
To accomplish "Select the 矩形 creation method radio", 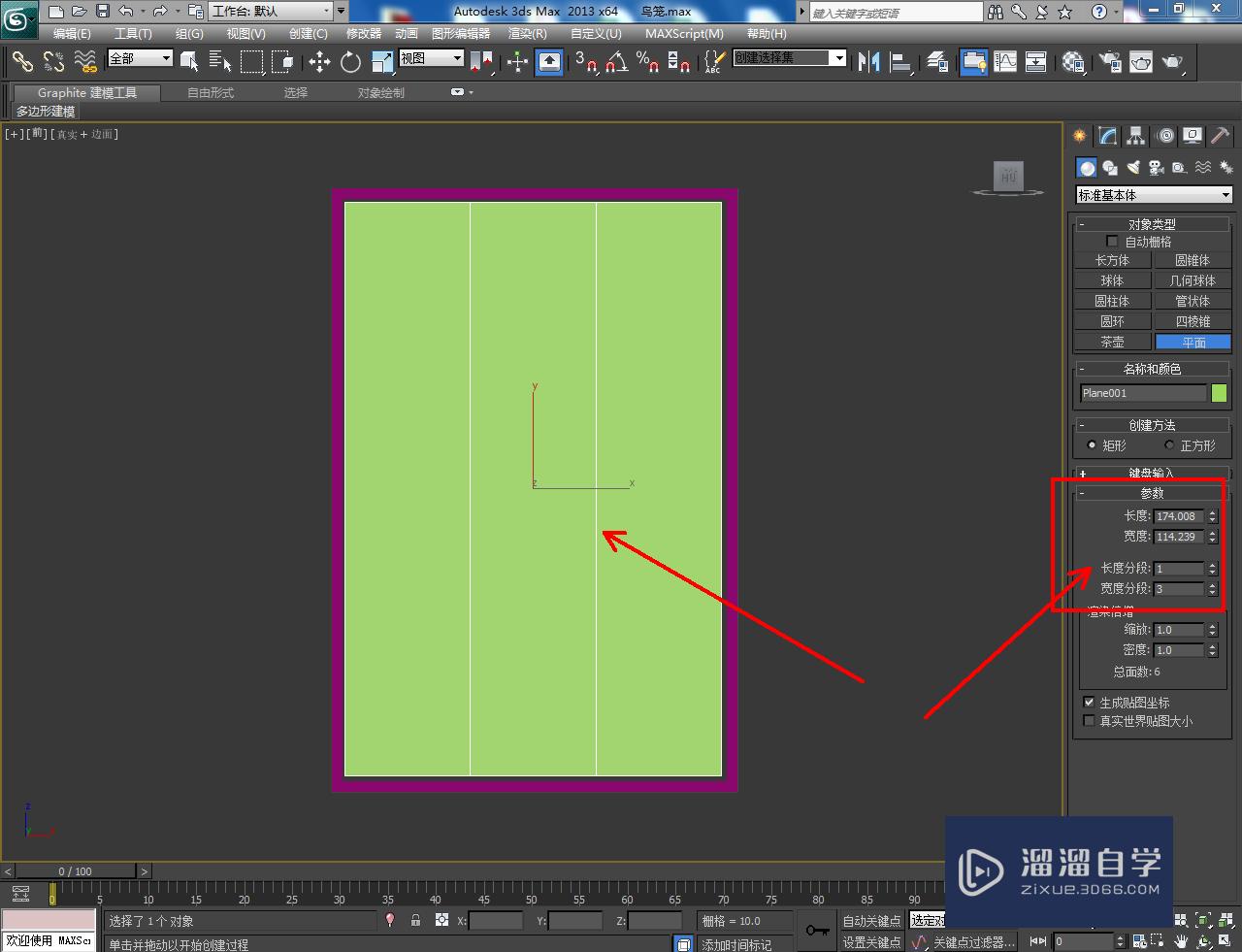I will click(1092, 445).
